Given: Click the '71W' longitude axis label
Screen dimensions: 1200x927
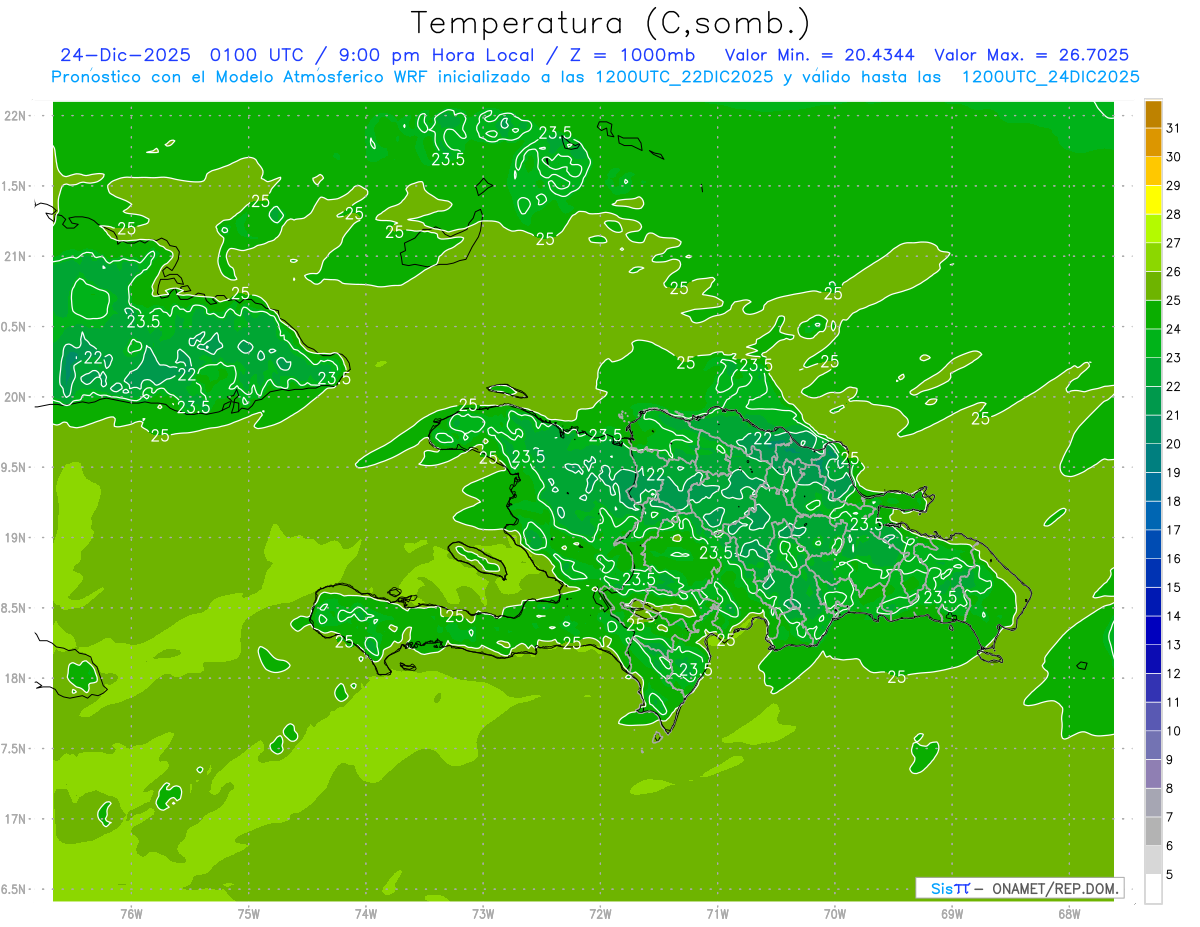Looking at the screenshot, I should pyautogui.click(x=717, y=913).
